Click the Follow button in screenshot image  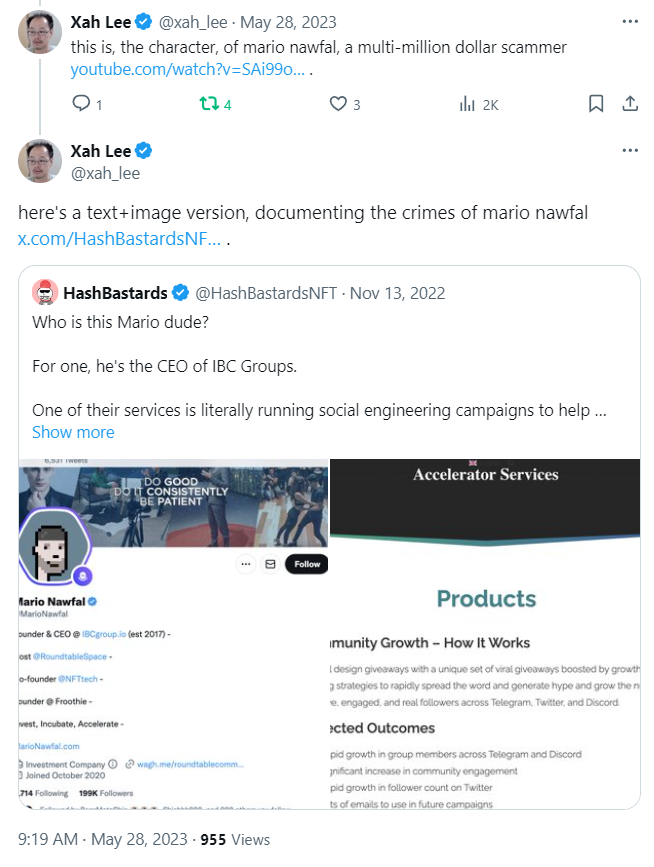307,564
